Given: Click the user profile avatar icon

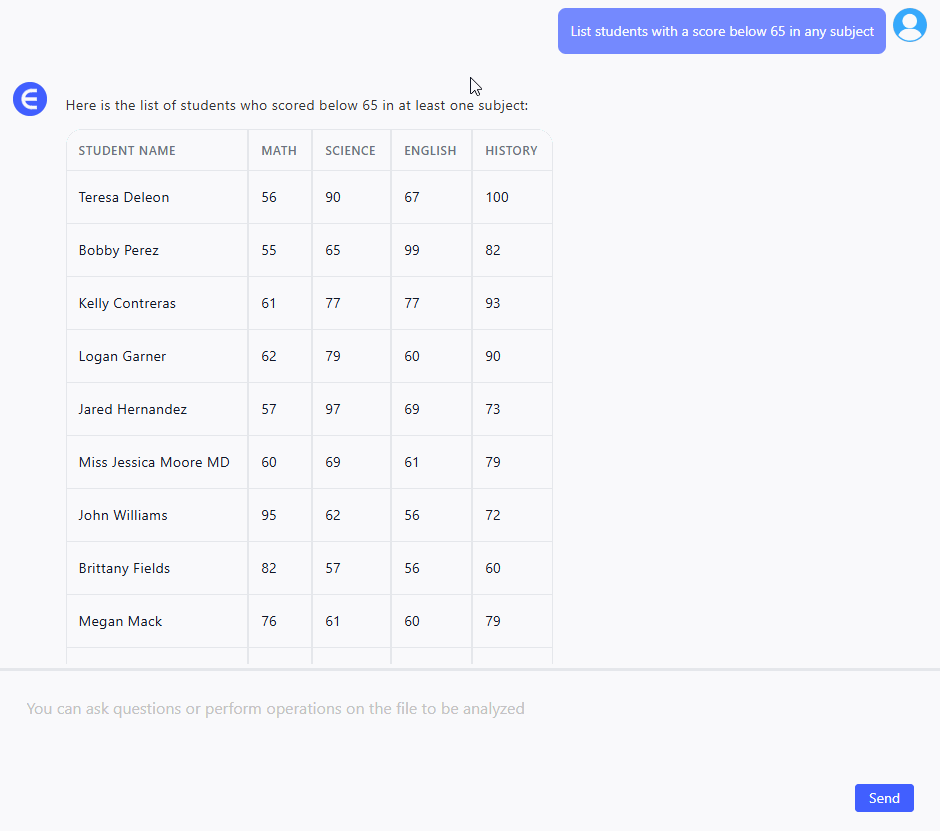Looking at the screenshot, I should (909, 25).
